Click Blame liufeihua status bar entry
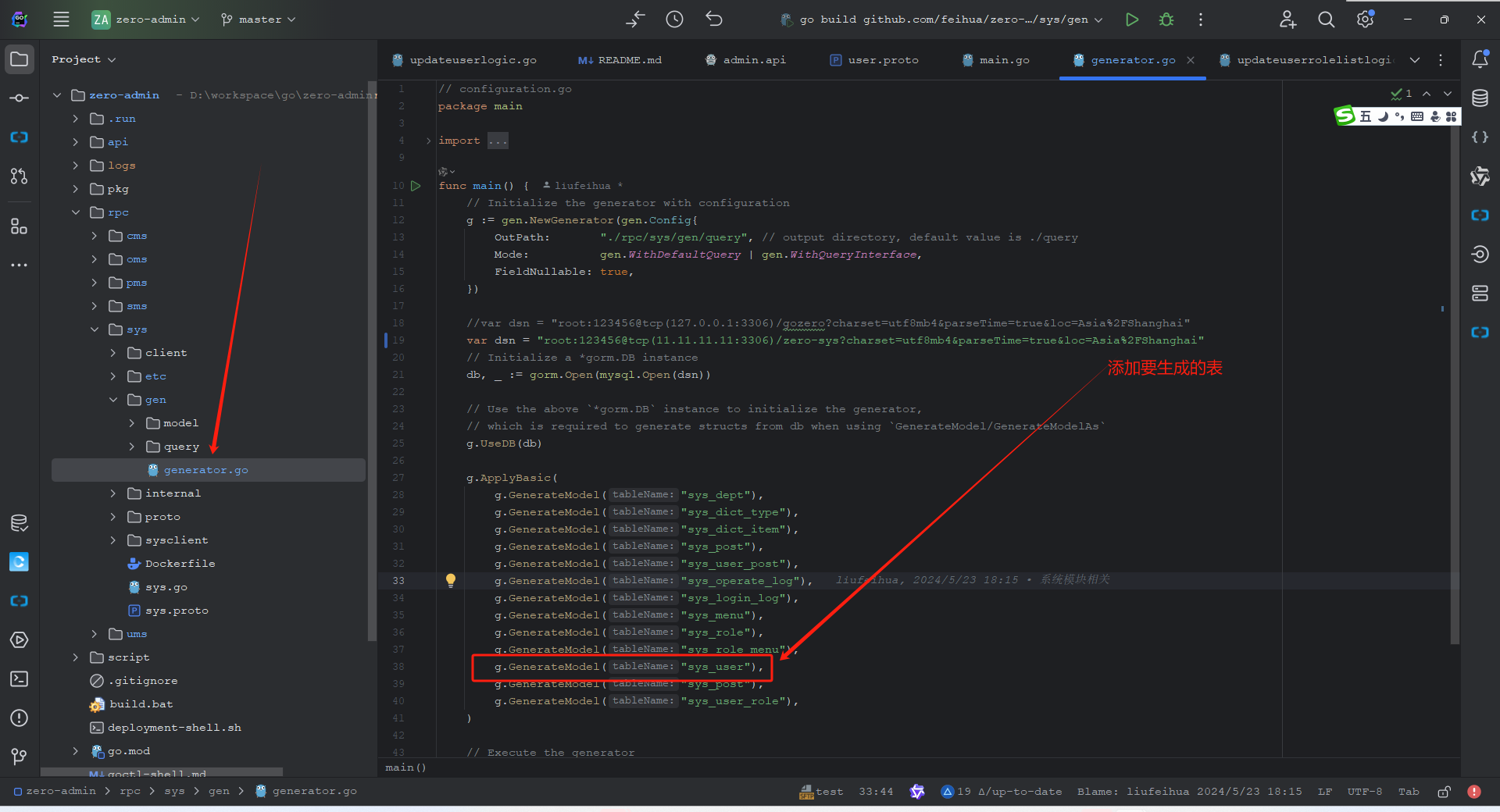This screenshot has height=812, width=1500. (1189, 792)
